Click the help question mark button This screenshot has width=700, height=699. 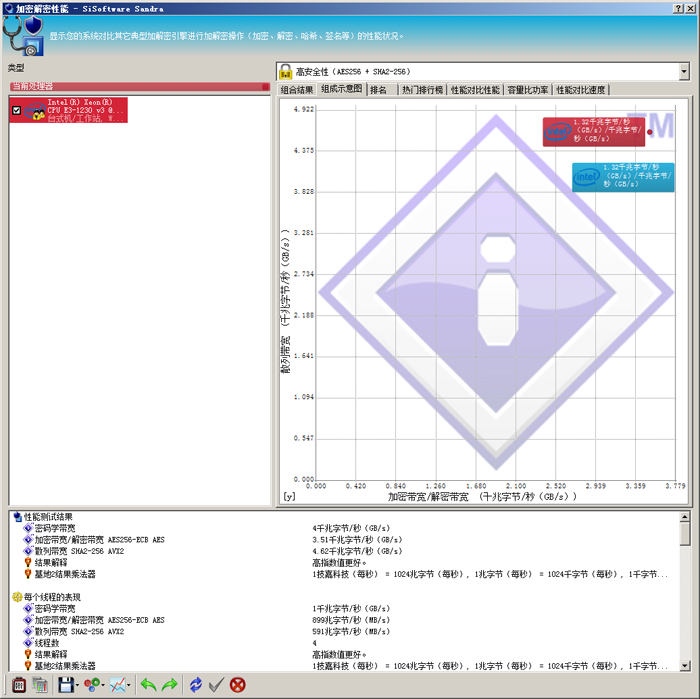678,8
